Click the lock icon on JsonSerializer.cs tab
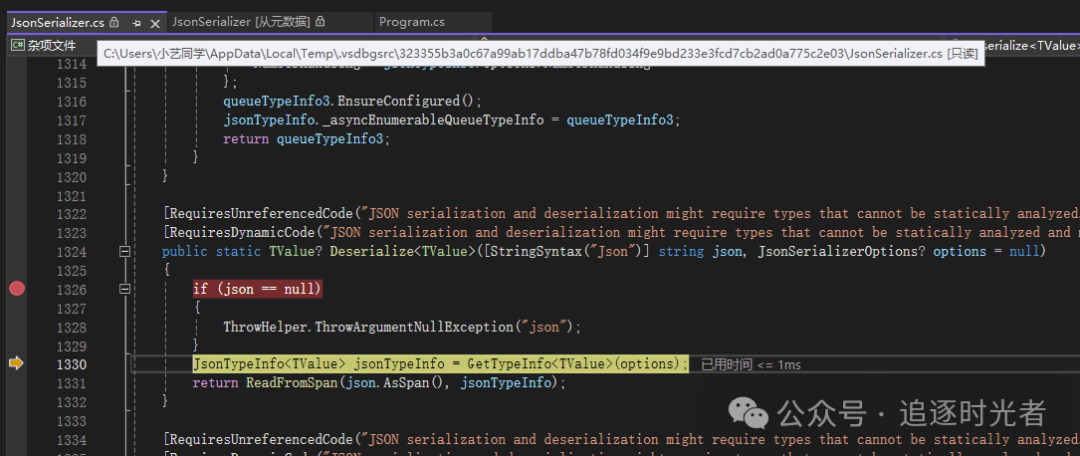 [x=114, y=21]
